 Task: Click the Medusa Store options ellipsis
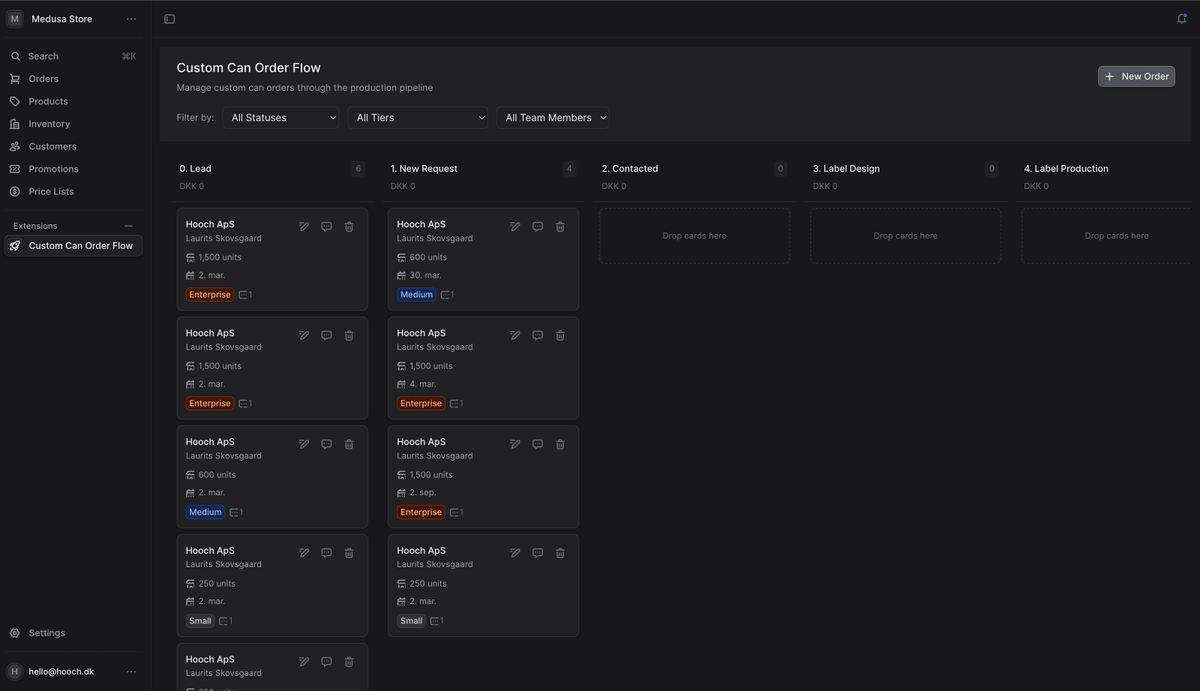tap(131, 19)
